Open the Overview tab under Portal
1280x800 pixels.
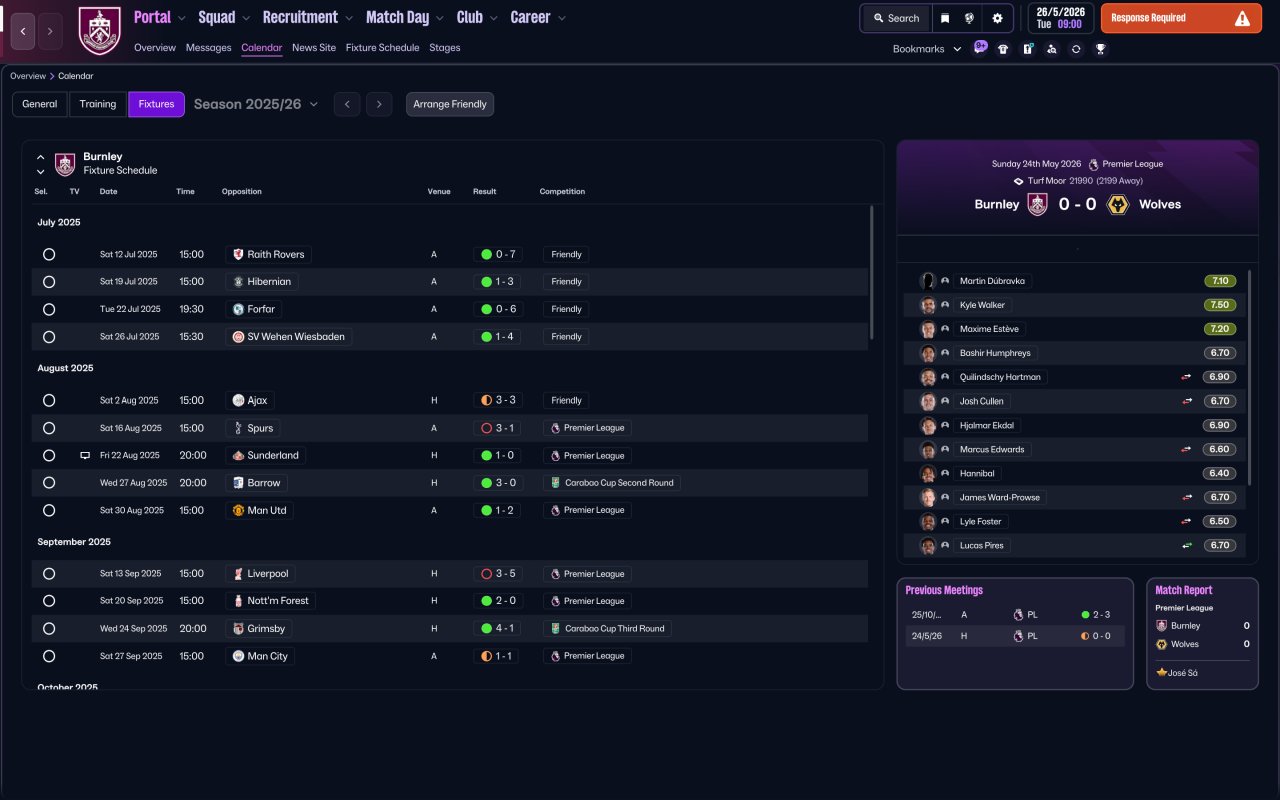pyautogui.click(x=155, y=48)
